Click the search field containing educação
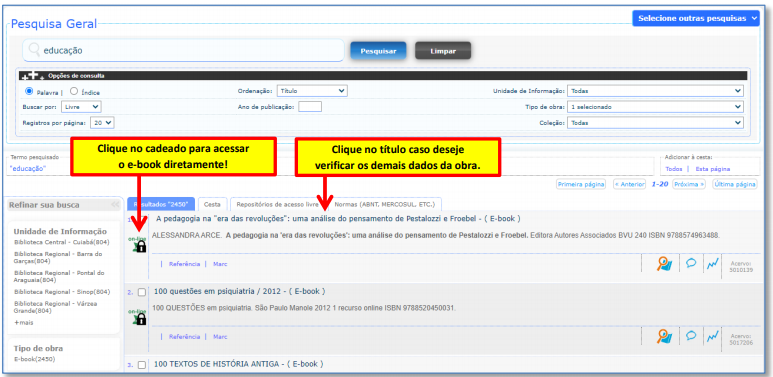Image resolution: width=773 pixels, height=377 pixels. click(183, 50)
